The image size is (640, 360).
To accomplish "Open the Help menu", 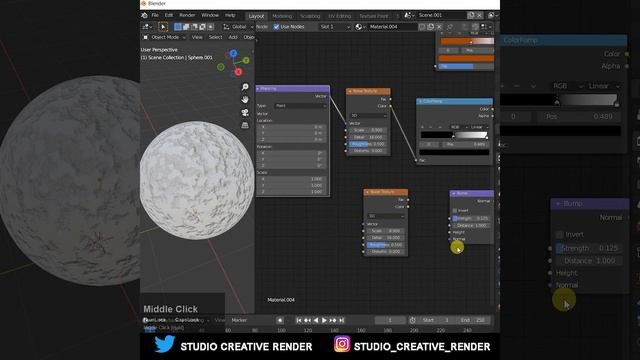I will 230,16.
